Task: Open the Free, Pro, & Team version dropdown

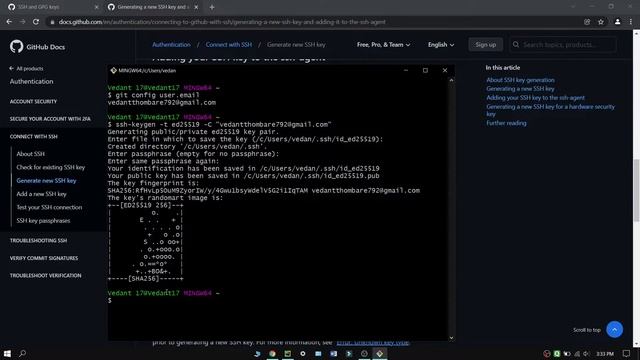Action: [x=383, y=44]
